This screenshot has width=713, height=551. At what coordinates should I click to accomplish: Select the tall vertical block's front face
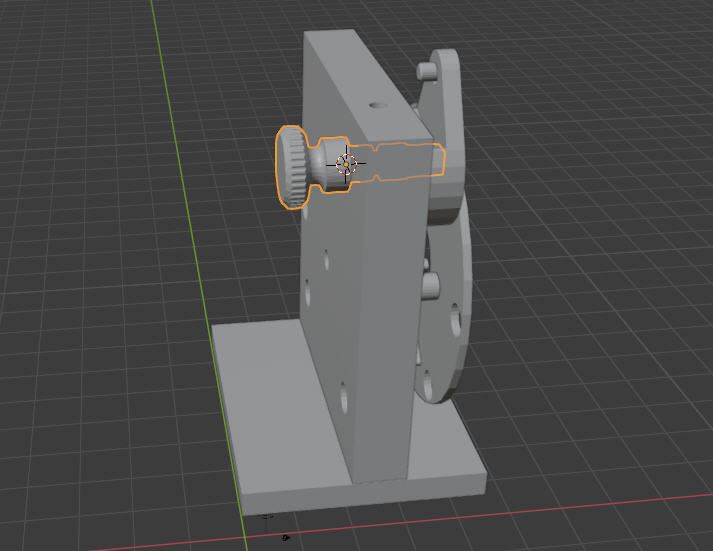pos(390,314)
